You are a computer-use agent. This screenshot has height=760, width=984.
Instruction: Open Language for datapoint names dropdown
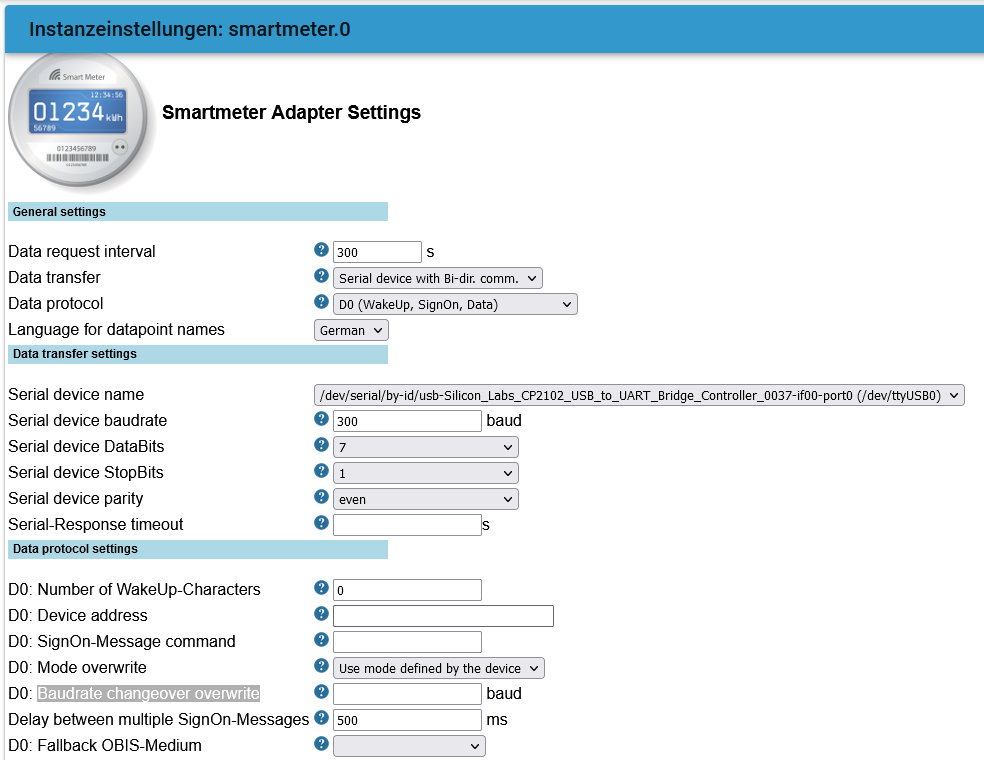pyautogui.click(x=351, y=330)
